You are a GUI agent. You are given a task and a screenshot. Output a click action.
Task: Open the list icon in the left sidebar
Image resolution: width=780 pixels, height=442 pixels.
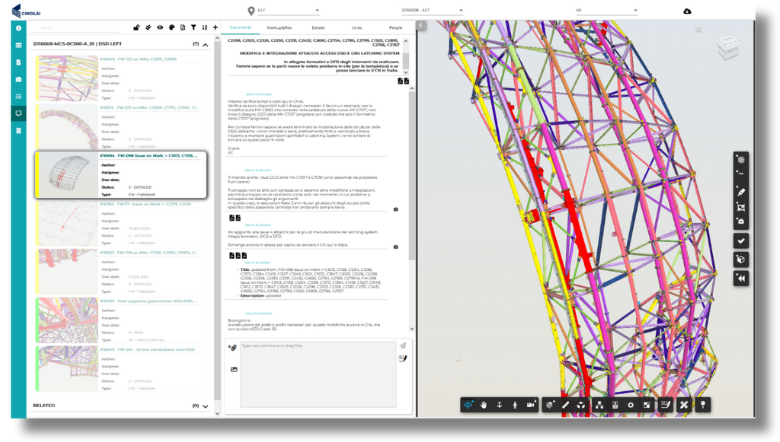(x=18, y=96)
